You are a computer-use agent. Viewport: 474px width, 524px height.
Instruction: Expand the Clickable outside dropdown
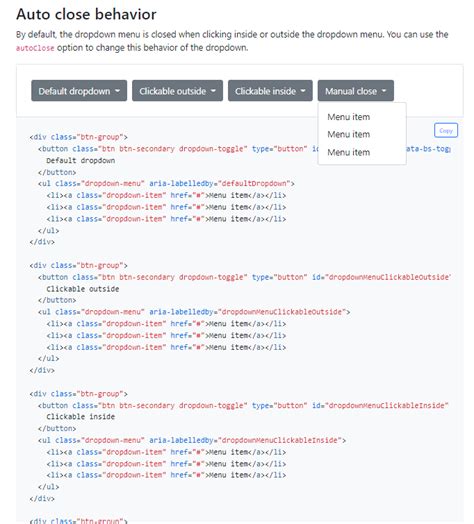coord(177,91)
